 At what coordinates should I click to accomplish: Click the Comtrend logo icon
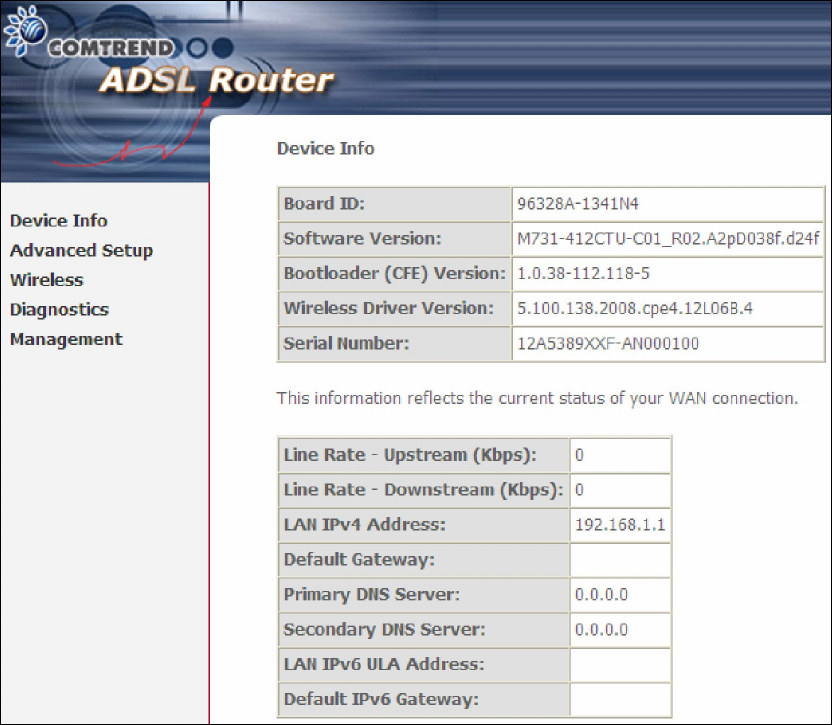click(x=25, y=30)
